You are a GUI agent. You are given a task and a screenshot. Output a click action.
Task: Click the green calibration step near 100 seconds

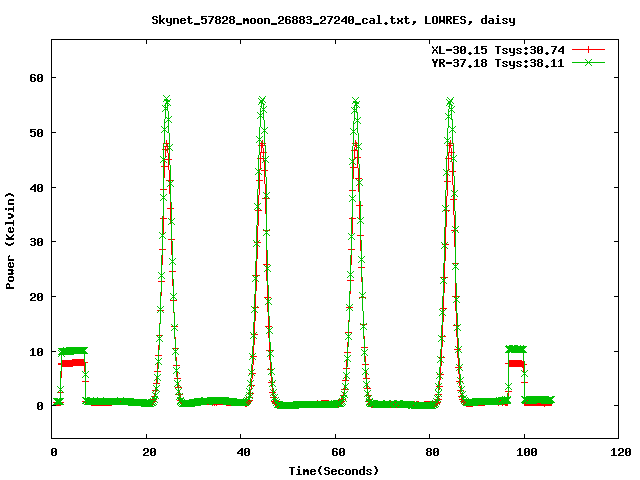516,349
